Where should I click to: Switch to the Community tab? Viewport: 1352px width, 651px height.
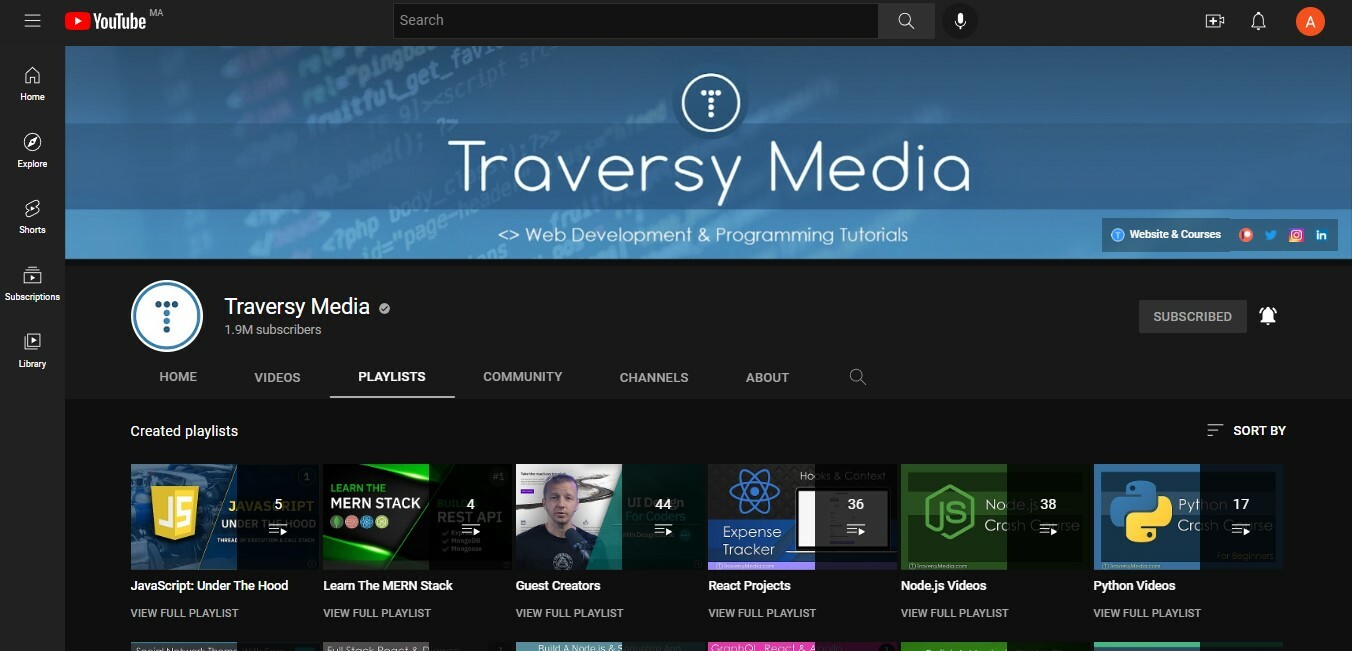(522, 377)
